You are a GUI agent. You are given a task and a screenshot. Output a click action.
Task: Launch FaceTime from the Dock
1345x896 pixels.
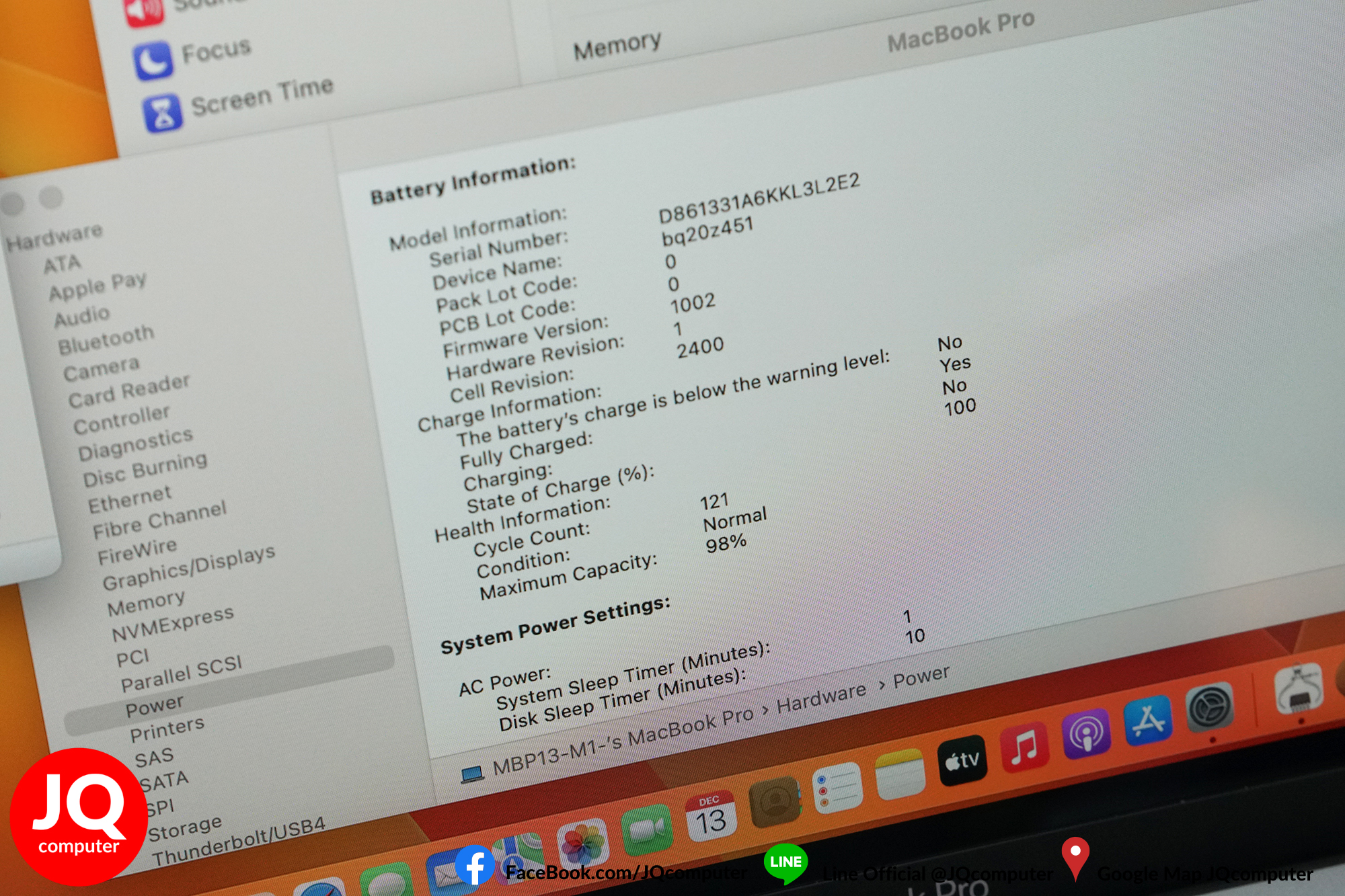click(x=646, y=830)
